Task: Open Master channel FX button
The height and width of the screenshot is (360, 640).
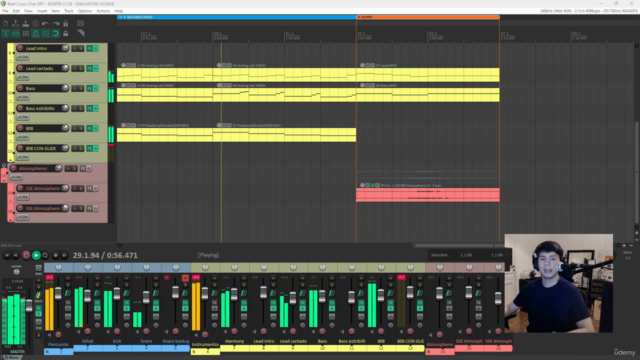Action: click(38, 308)
